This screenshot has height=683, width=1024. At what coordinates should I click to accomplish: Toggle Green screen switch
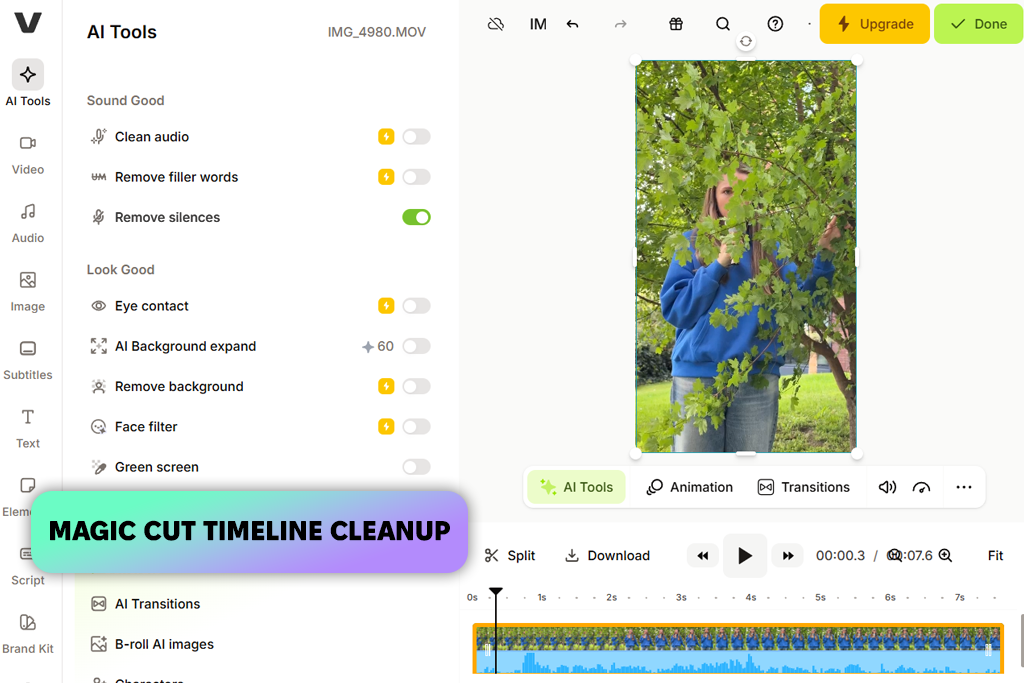(416, 467)
